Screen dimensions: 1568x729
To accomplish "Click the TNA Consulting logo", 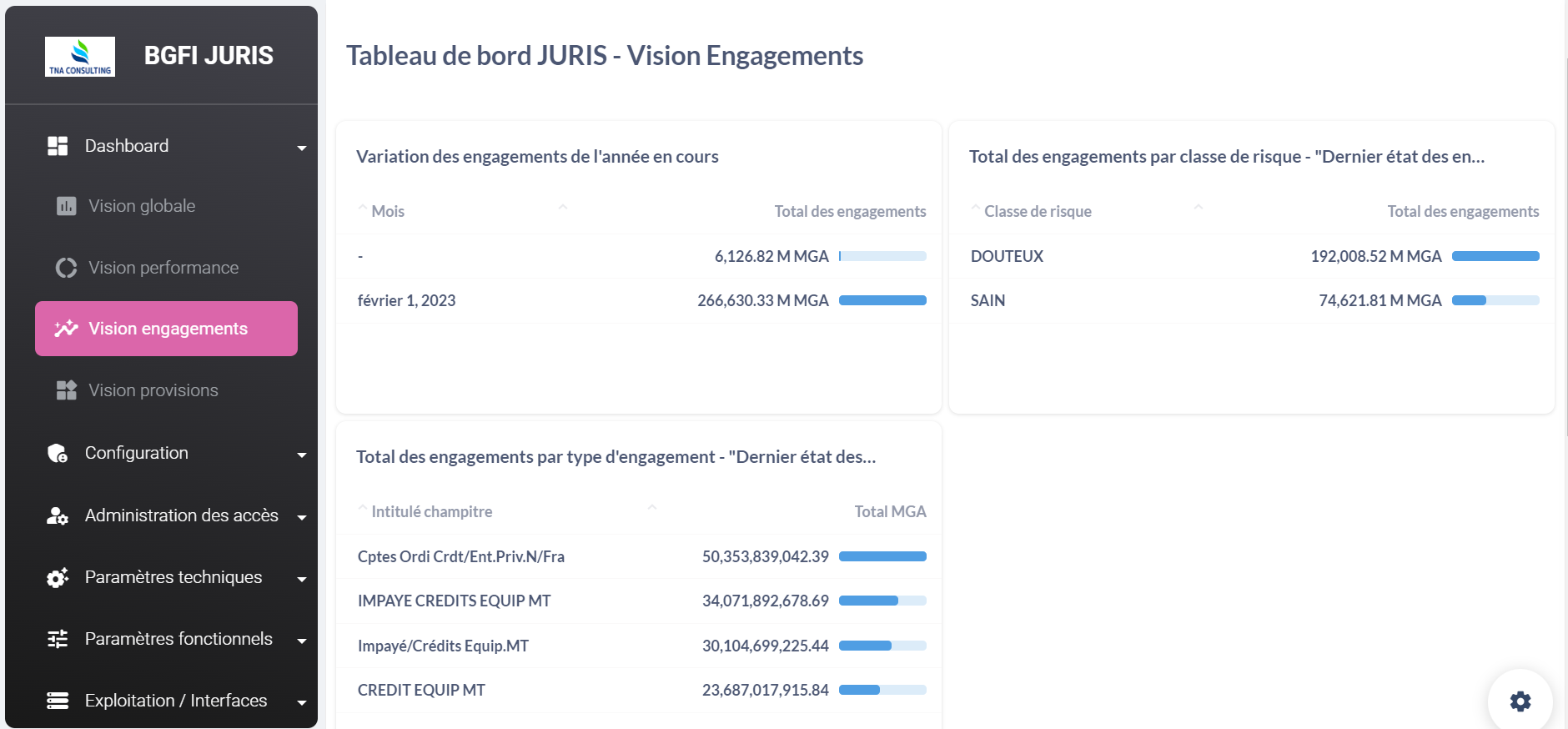I will [80, 57].
